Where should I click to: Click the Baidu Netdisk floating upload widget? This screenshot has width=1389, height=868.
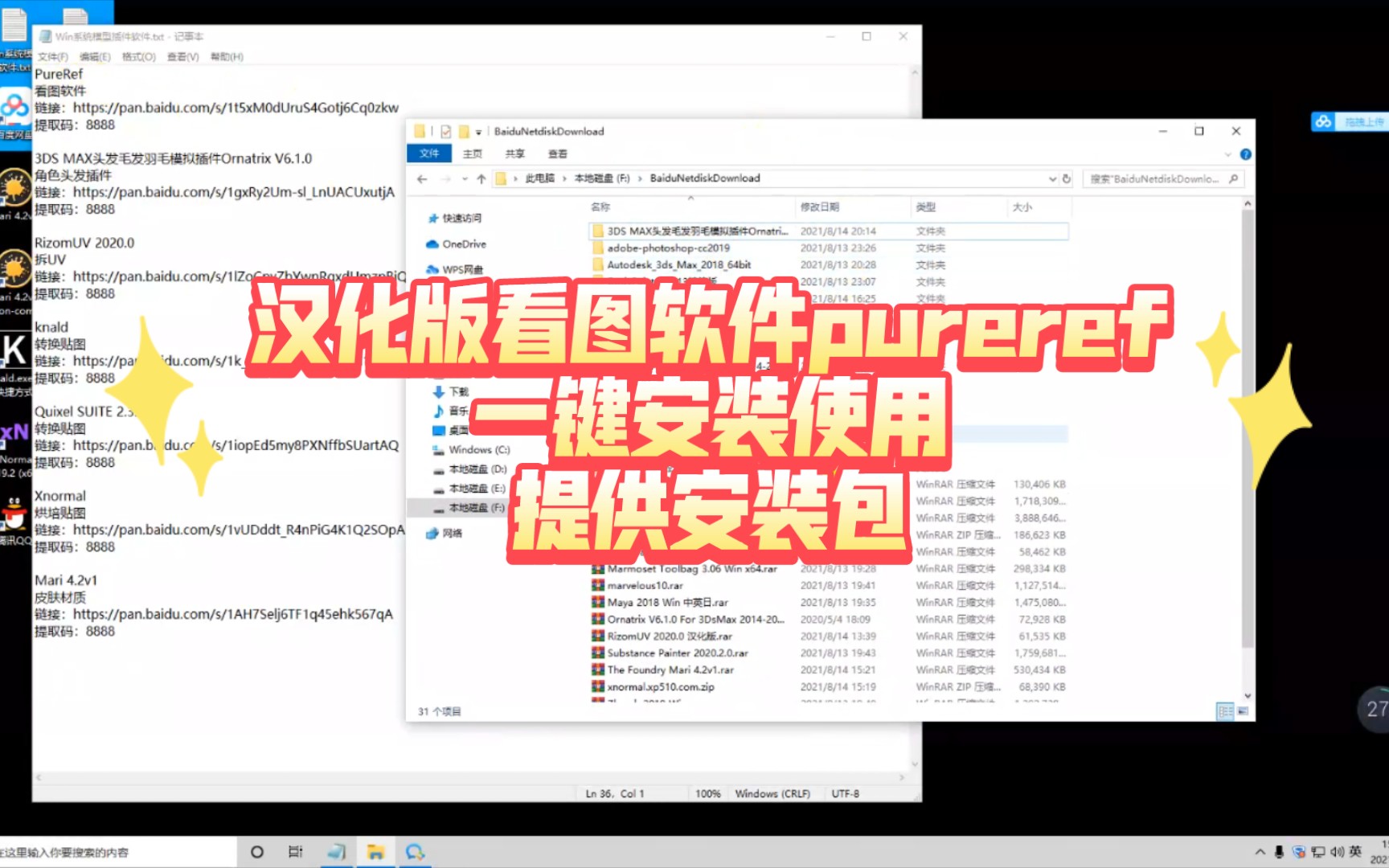[1350, 121]
